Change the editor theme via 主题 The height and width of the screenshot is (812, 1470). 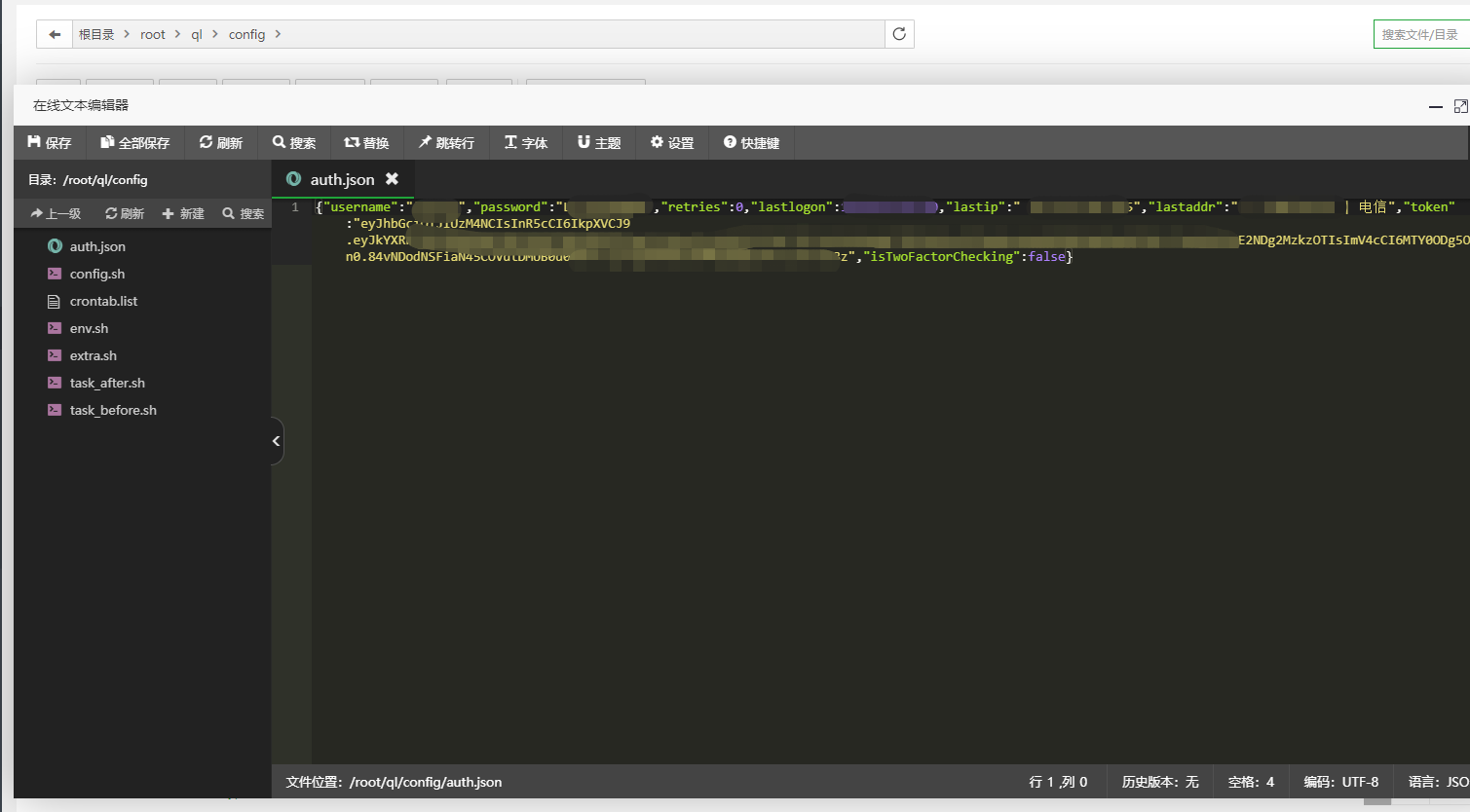[598, 142]
